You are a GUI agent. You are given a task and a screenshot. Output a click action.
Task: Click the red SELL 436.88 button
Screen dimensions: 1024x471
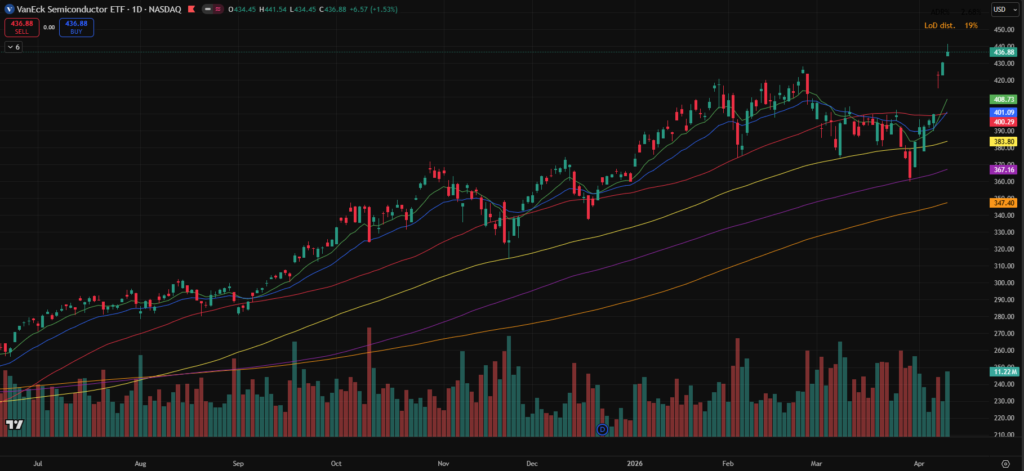[21, 27]
